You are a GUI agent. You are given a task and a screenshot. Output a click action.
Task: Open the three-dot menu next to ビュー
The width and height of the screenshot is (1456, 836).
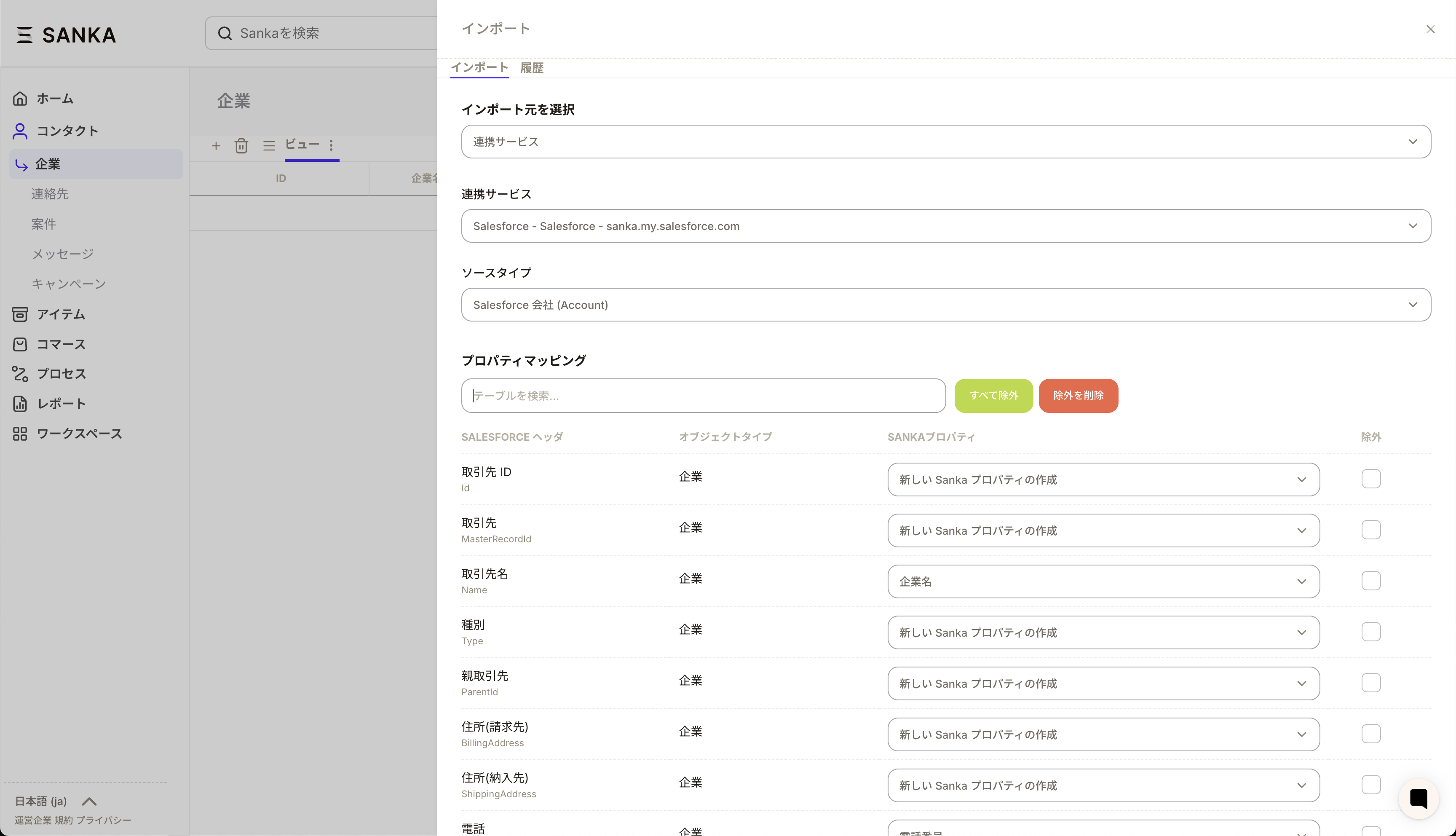coord(331,145)
